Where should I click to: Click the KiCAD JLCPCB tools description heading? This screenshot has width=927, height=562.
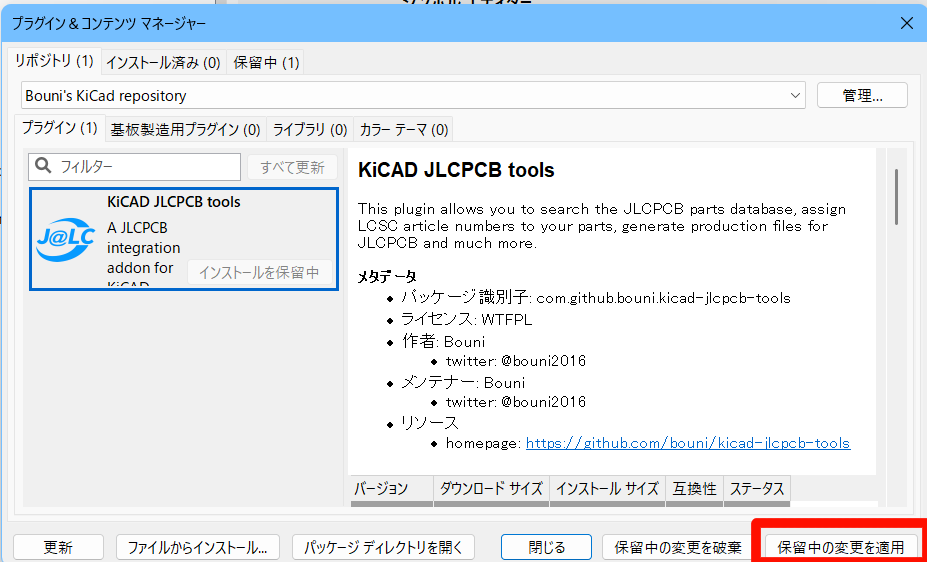pyautogui.click(x=456, y=170)
